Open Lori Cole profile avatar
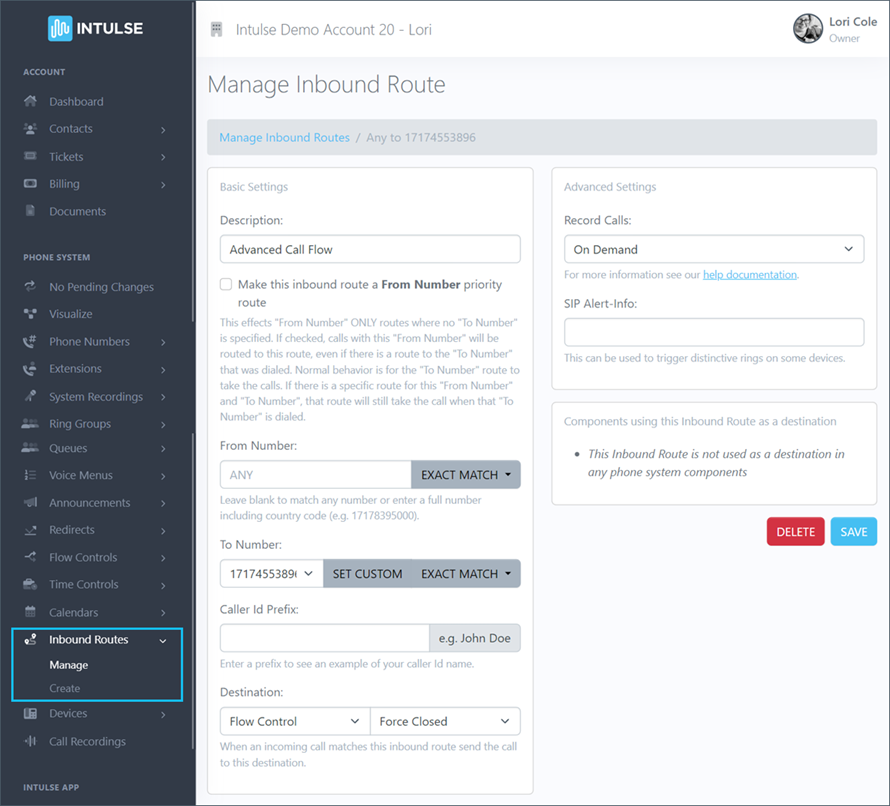 coord(808,28)
